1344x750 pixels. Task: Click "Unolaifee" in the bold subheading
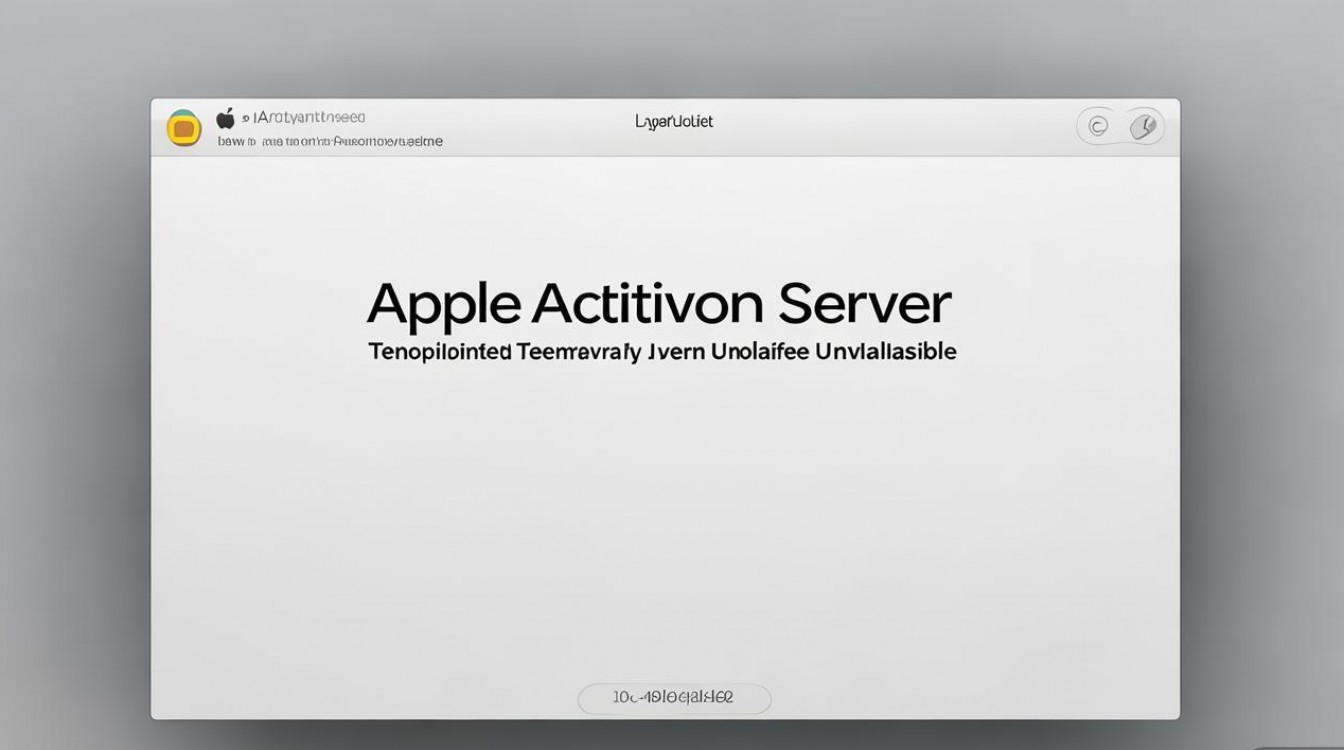760,352
